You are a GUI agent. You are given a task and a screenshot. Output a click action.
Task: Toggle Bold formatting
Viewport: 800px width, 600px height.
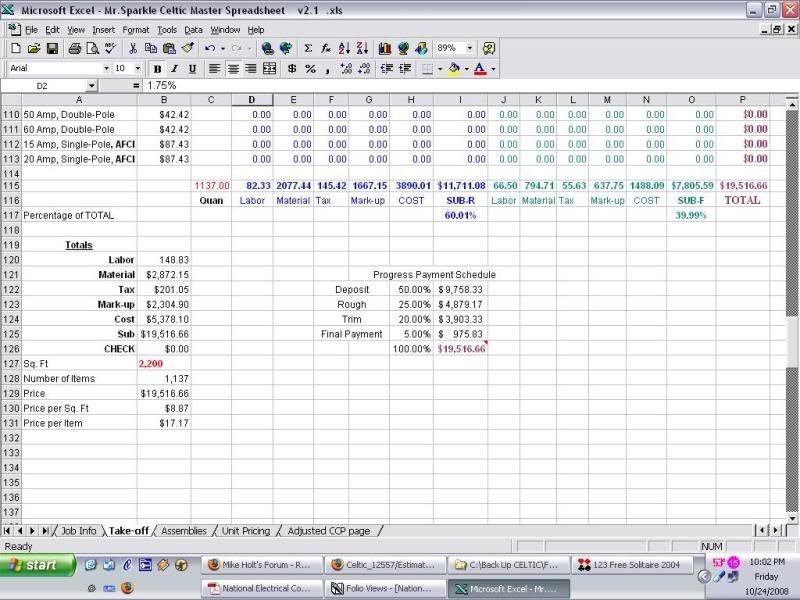[x=157, y=68]
